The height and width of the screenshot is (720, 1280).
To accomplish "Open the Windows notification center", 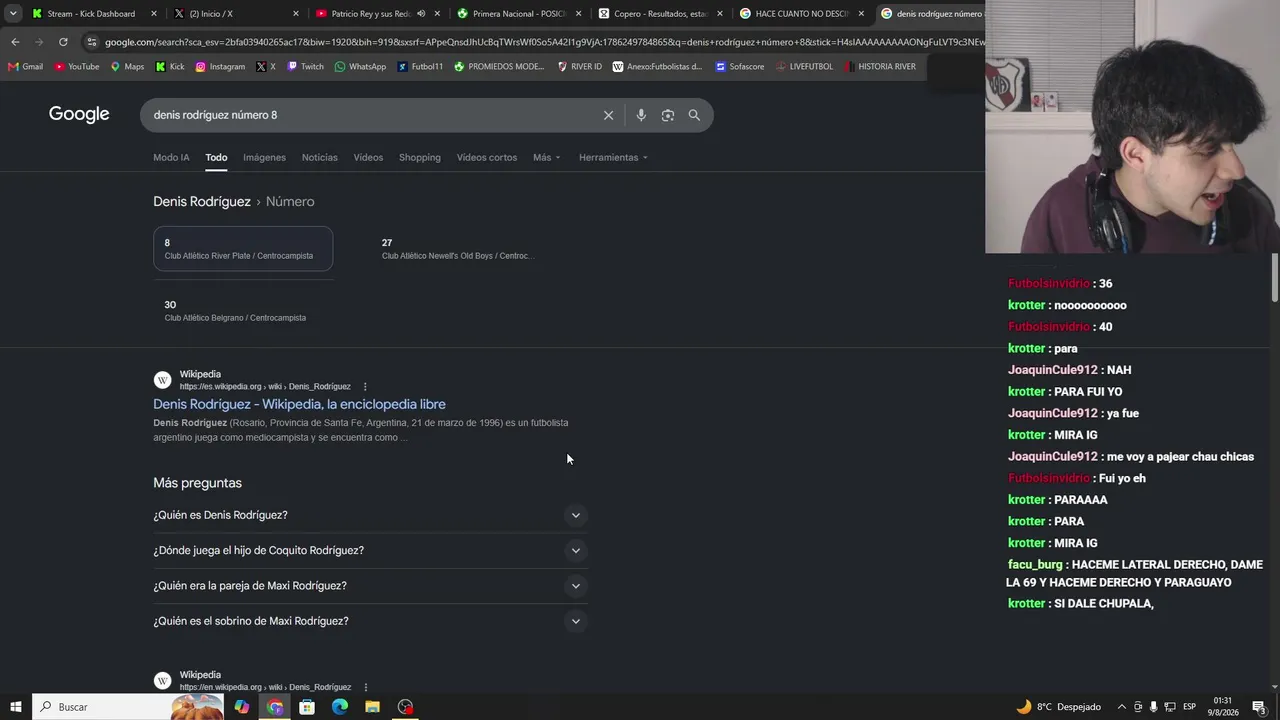I will coord(1259,707).
